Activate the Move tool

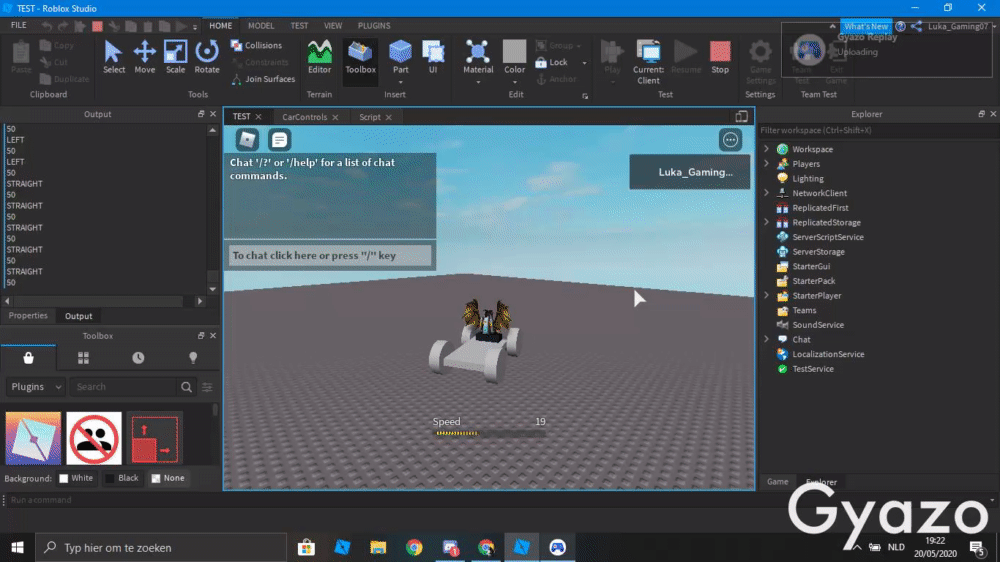tap(144, 57)
